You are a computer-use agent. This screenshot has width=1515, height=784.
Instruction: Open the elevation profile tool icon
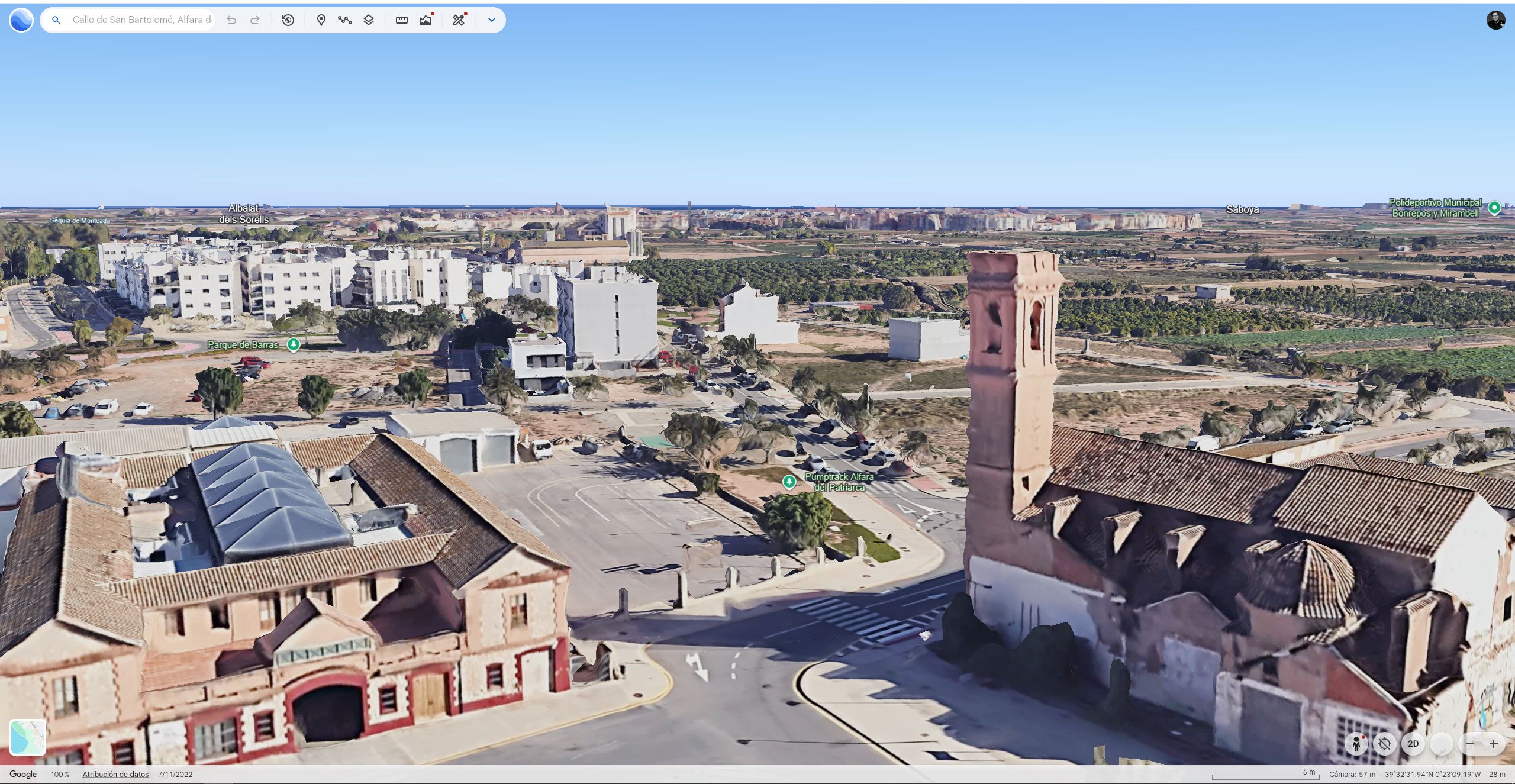coord(426,20)
